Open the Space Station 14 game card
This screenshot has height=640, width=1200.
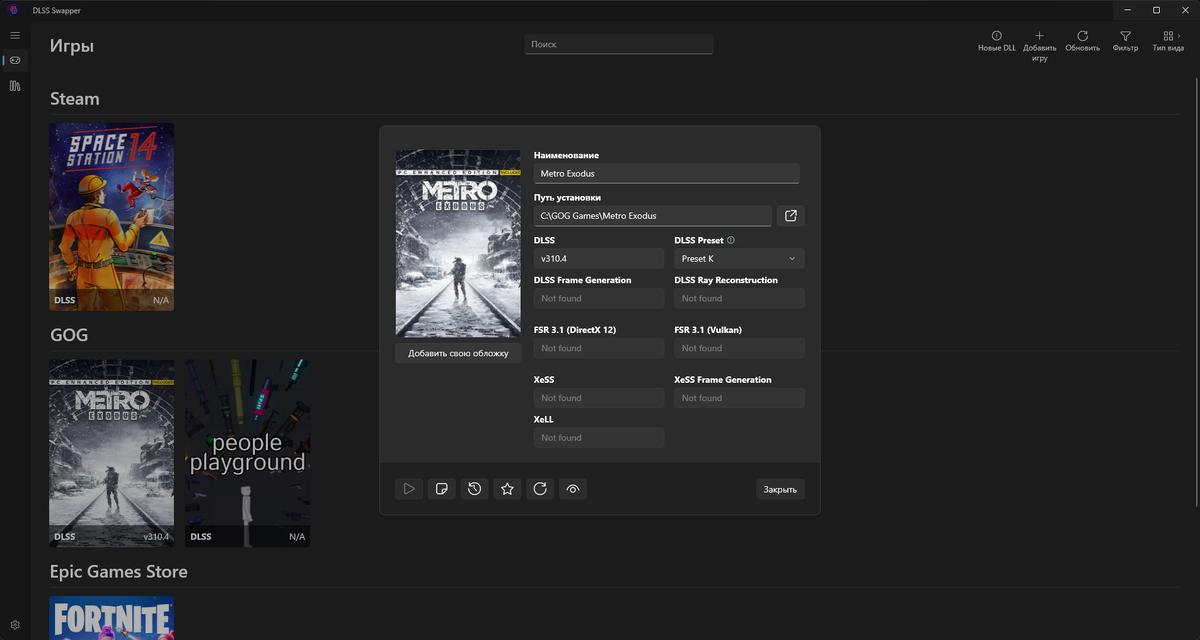point(111,217)
